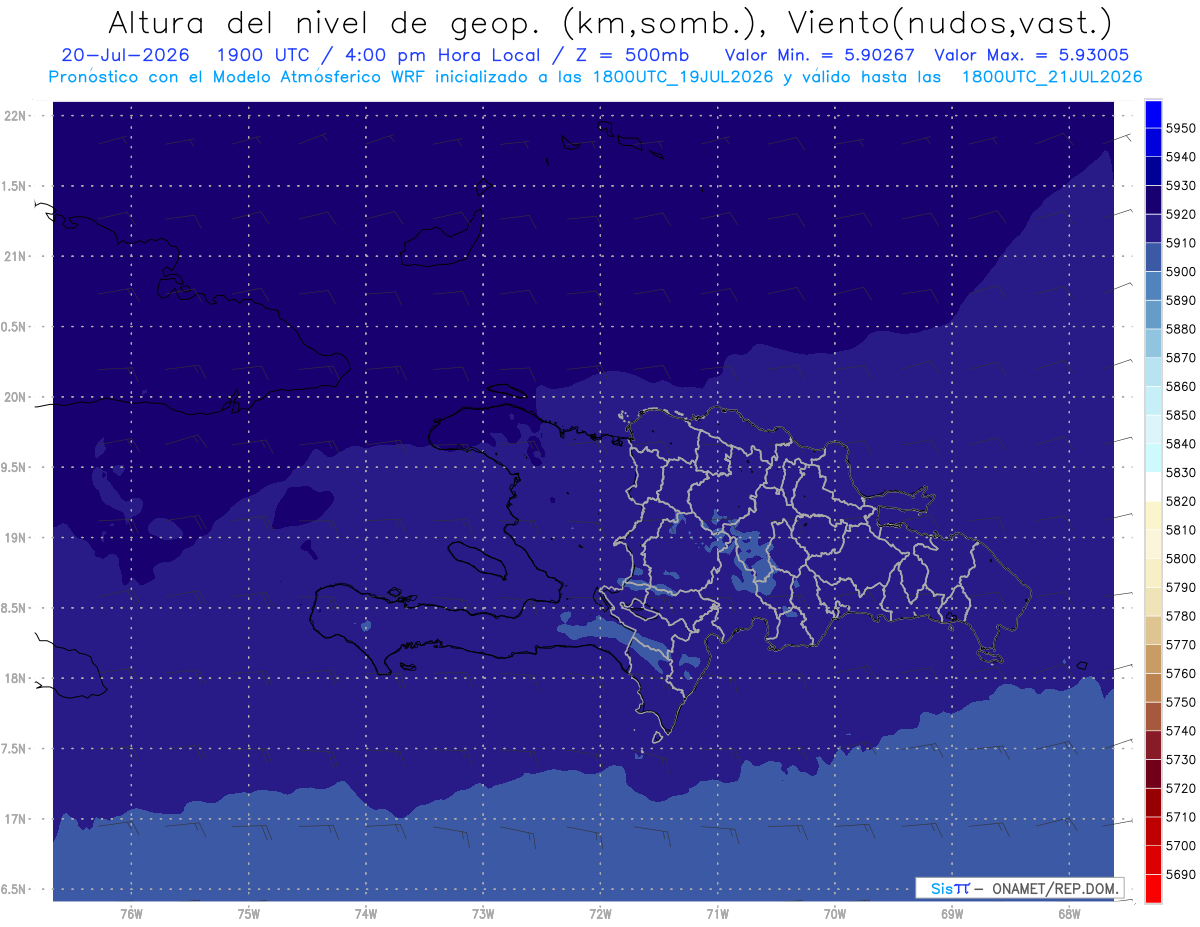
Task: Click the '68W' longitude label
Action: pyautogui.click(x=1069, y=914)
